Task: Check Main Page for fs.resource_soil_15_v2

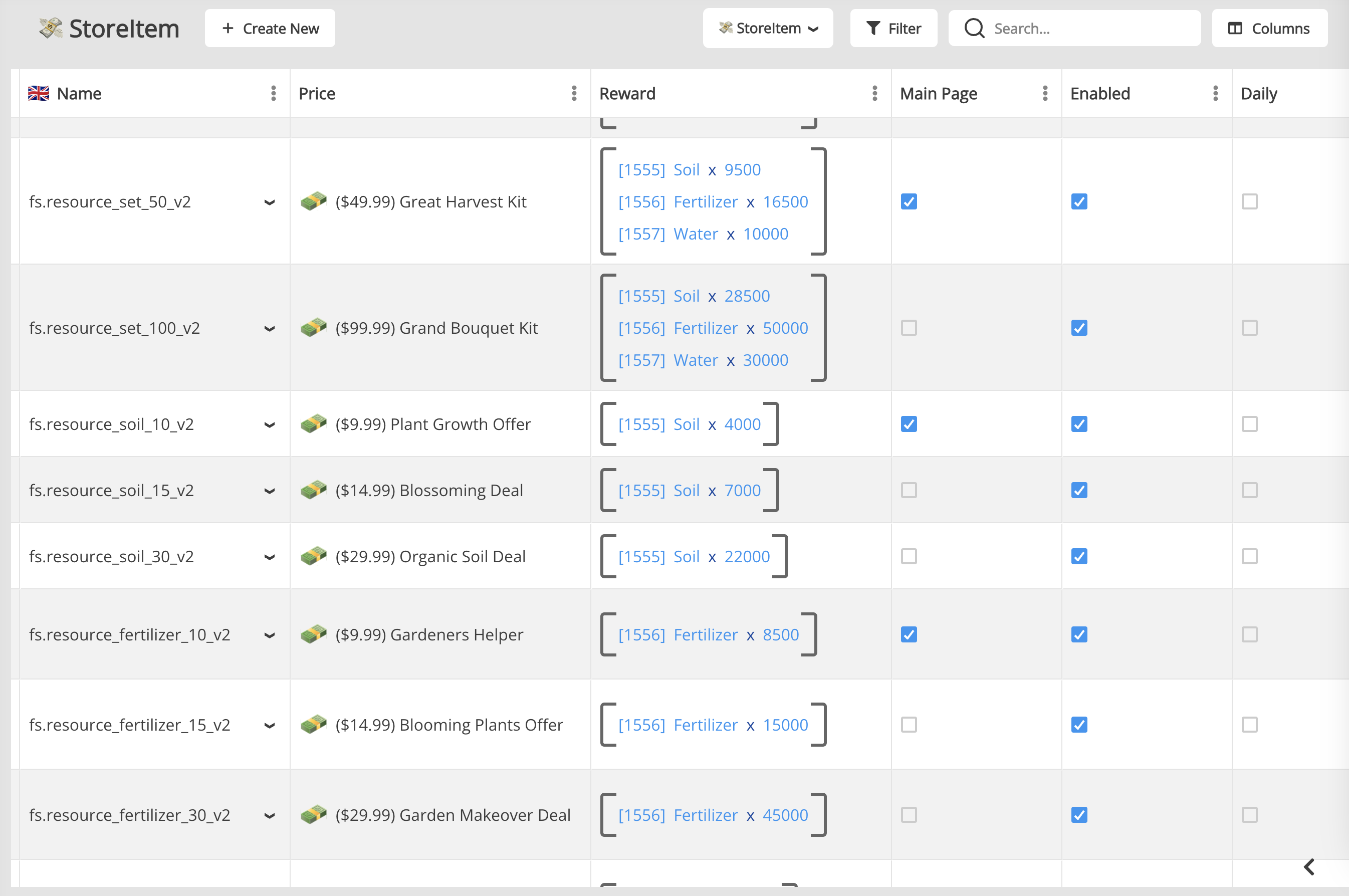Action: [909, 490]
